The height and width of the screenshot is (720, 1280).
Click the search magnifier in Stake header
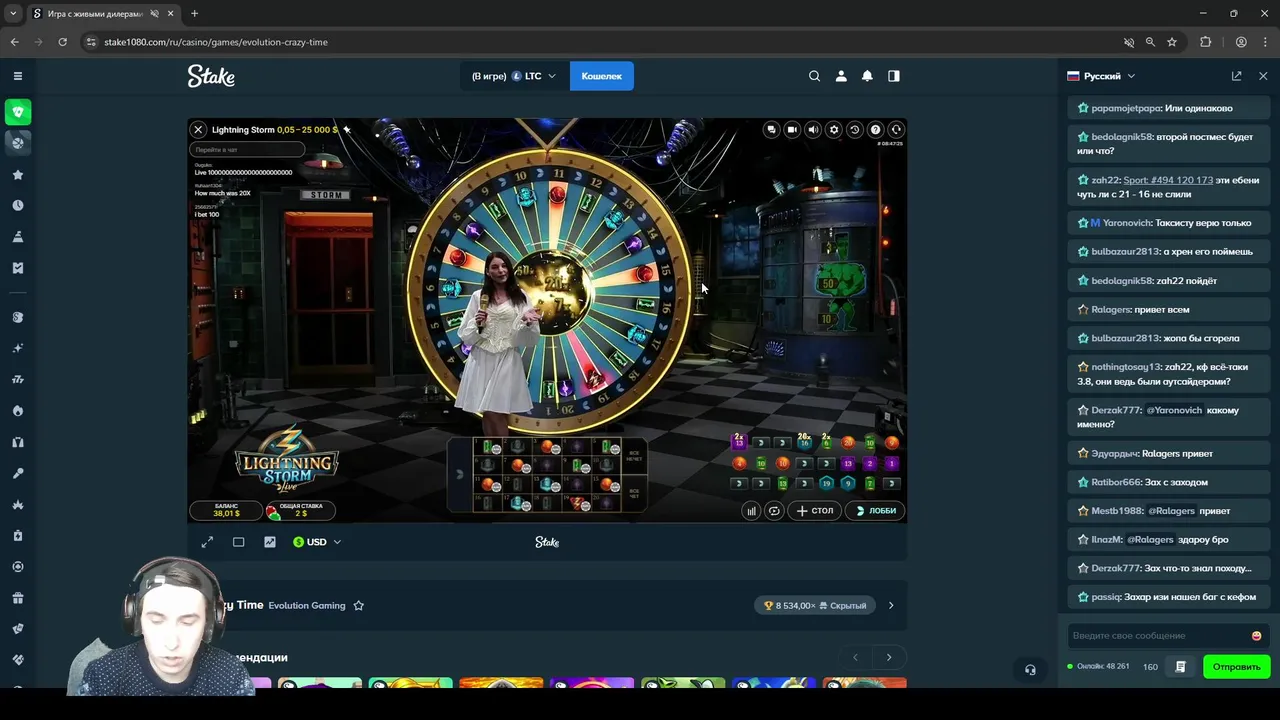(814, 76)
